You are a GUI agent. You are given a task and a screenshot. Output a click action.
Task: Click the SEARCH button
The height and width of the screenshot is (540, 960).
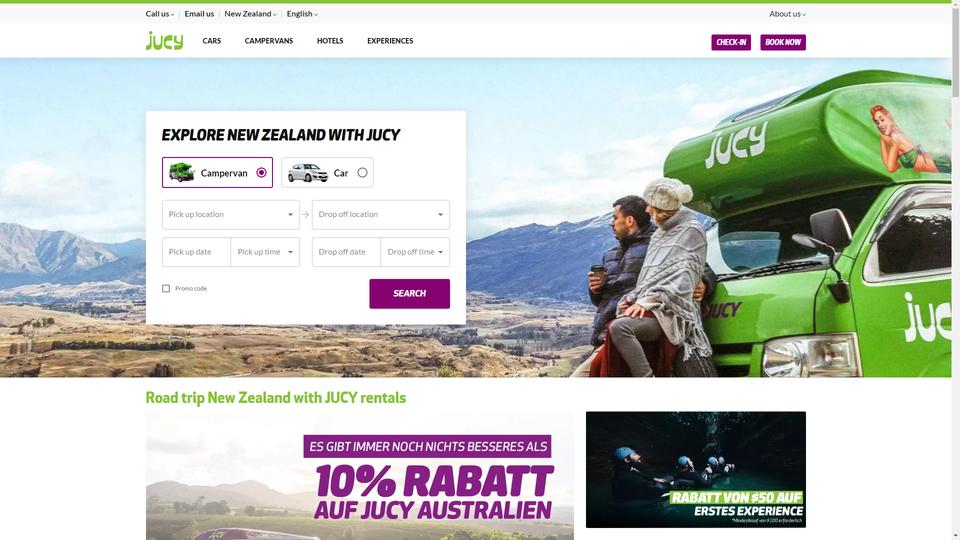[x=410, y=294]
